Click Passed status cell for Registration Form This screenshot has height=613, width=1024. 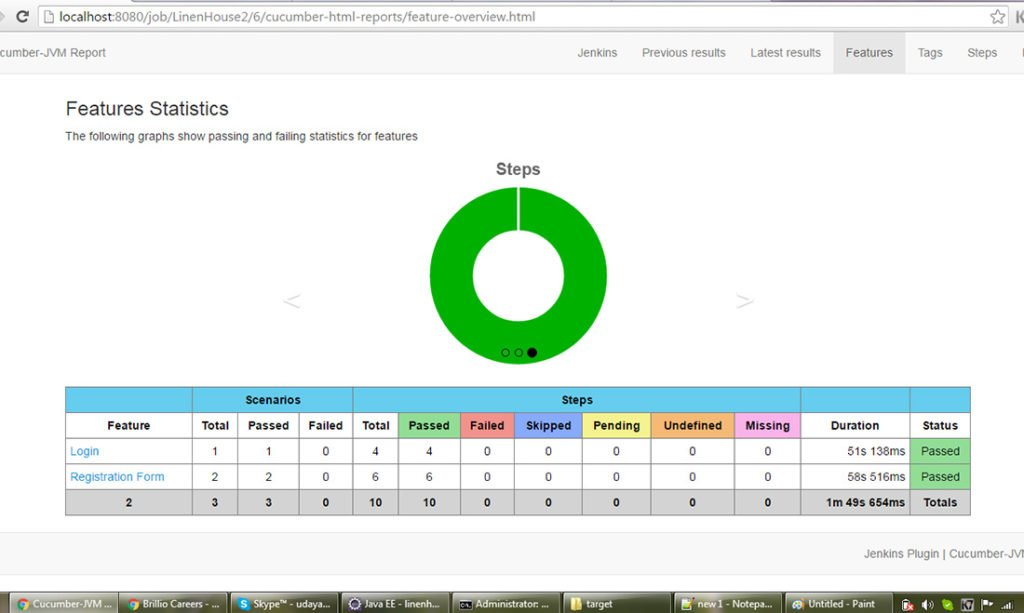coord(940,477)
